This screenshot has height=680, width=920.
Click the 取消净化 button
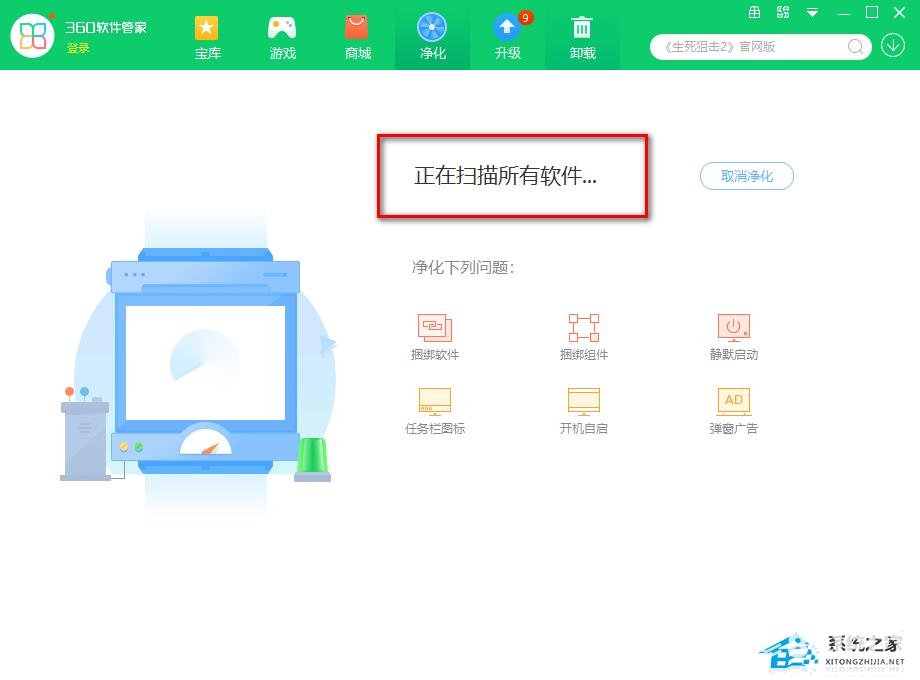(x=746, y=176)
